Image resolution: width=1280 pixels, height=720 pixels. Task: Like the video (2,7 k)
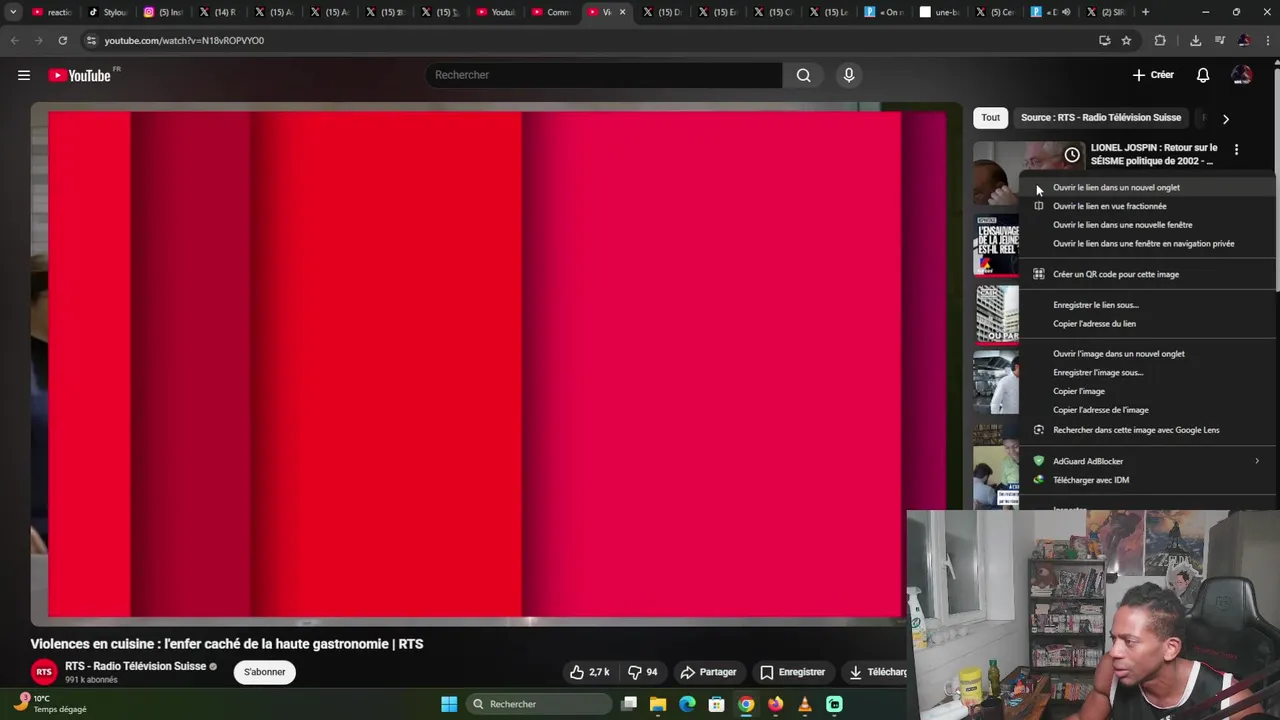590,672
